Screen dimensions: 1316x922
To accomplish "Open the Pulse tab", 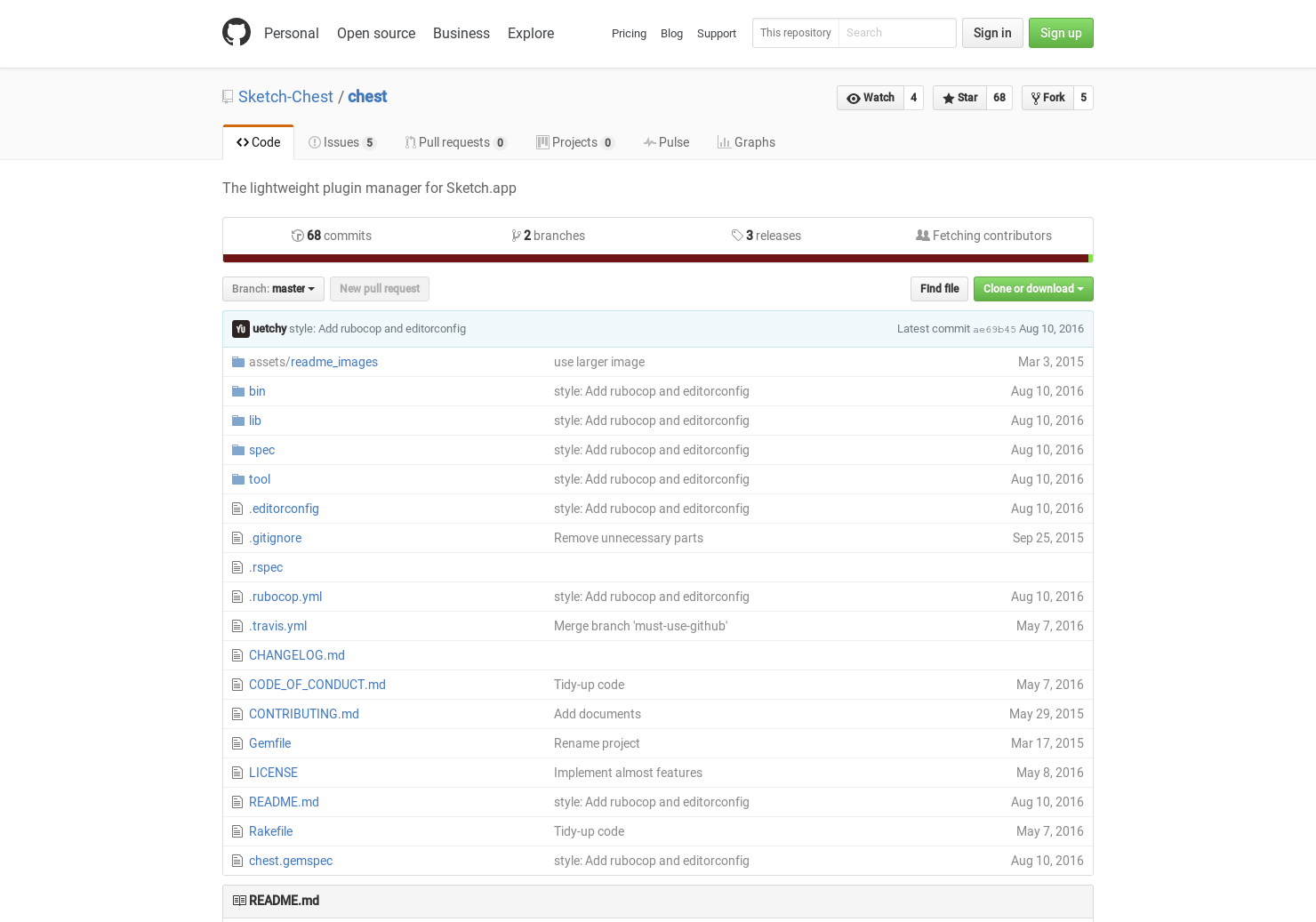I will (x=667, y=142).
